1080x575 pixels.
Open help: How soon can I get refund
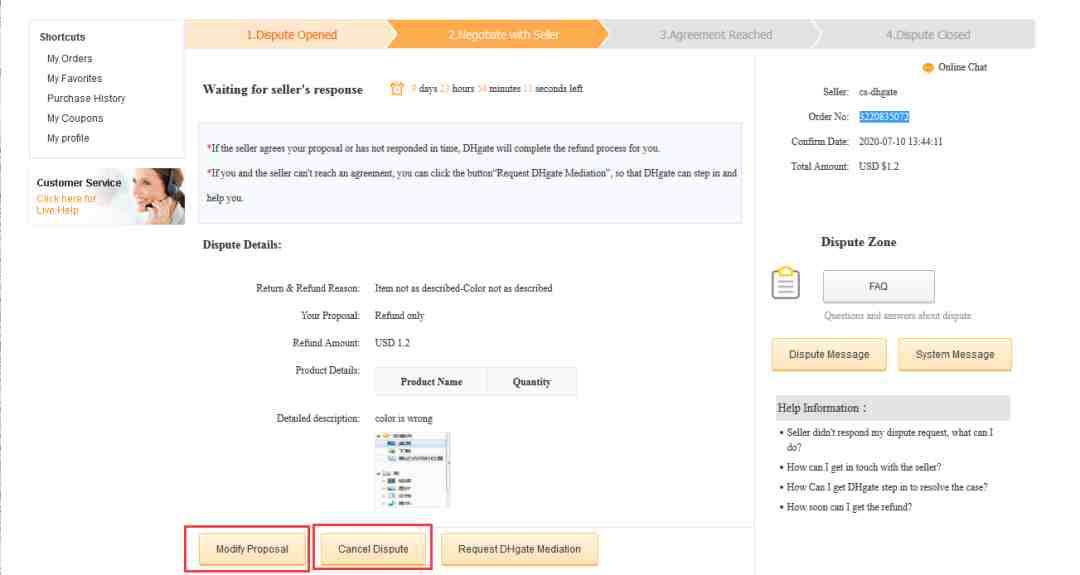[x=849, y=508]
